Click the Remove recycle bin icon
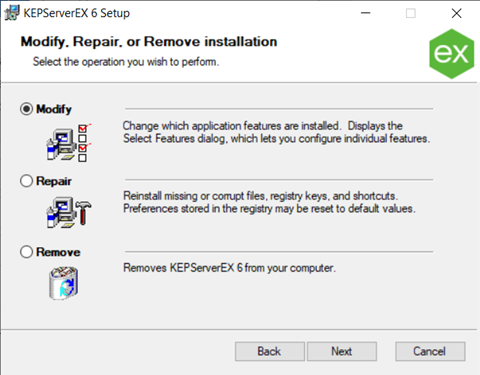 64,283
